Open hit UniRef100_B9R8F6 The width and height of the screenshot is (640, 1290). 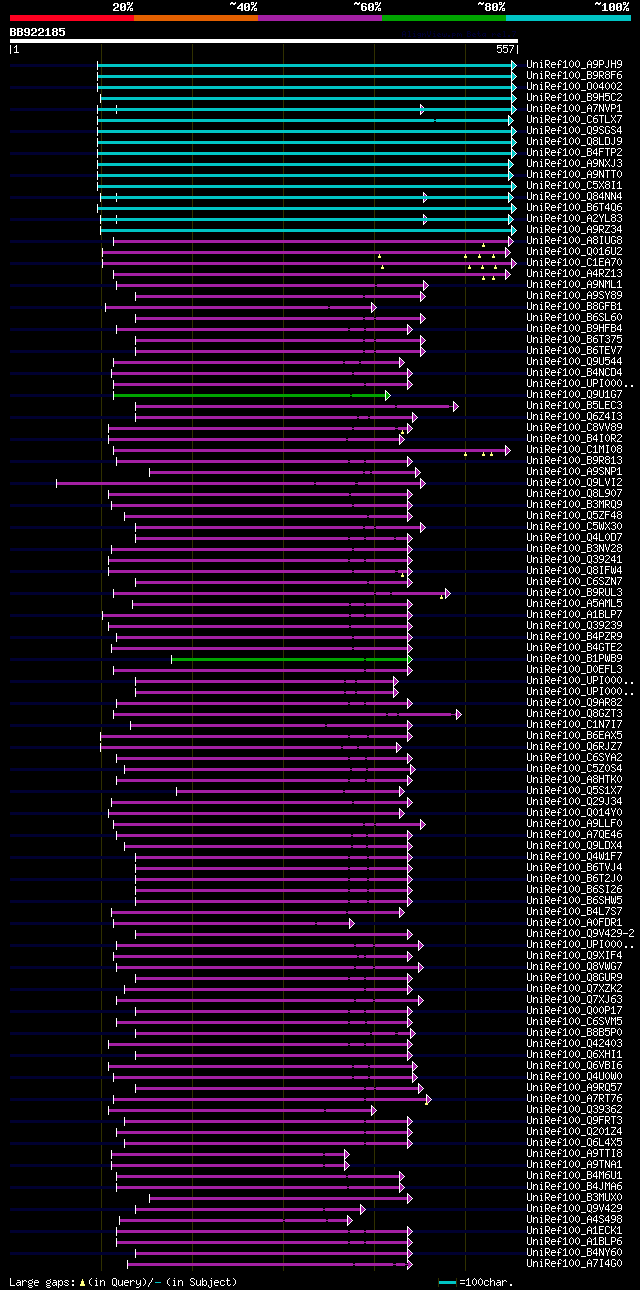coord(574,76)
